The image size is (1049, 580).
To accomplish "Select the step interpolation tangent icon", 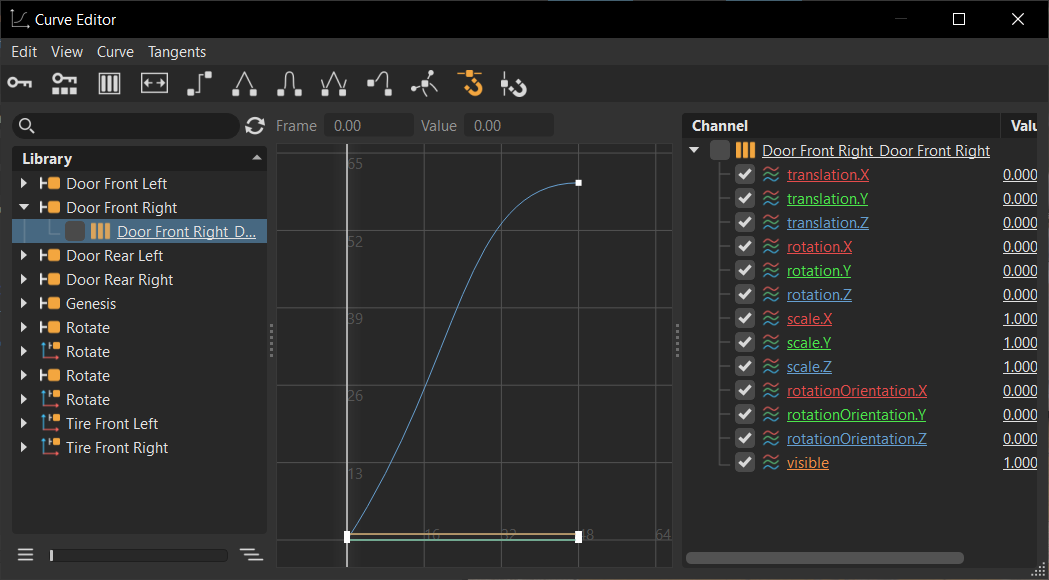I will [199, 84].
